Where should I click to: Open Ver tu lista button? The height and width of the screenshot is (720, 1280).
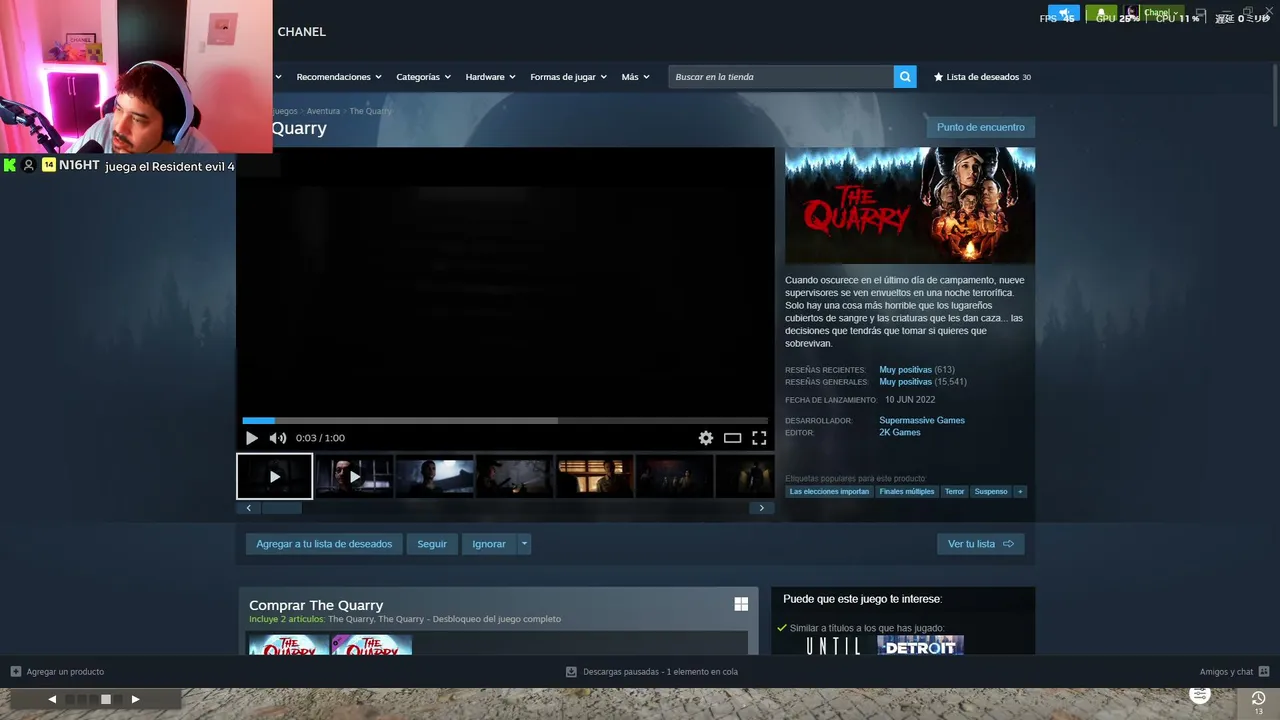point(981,544)
